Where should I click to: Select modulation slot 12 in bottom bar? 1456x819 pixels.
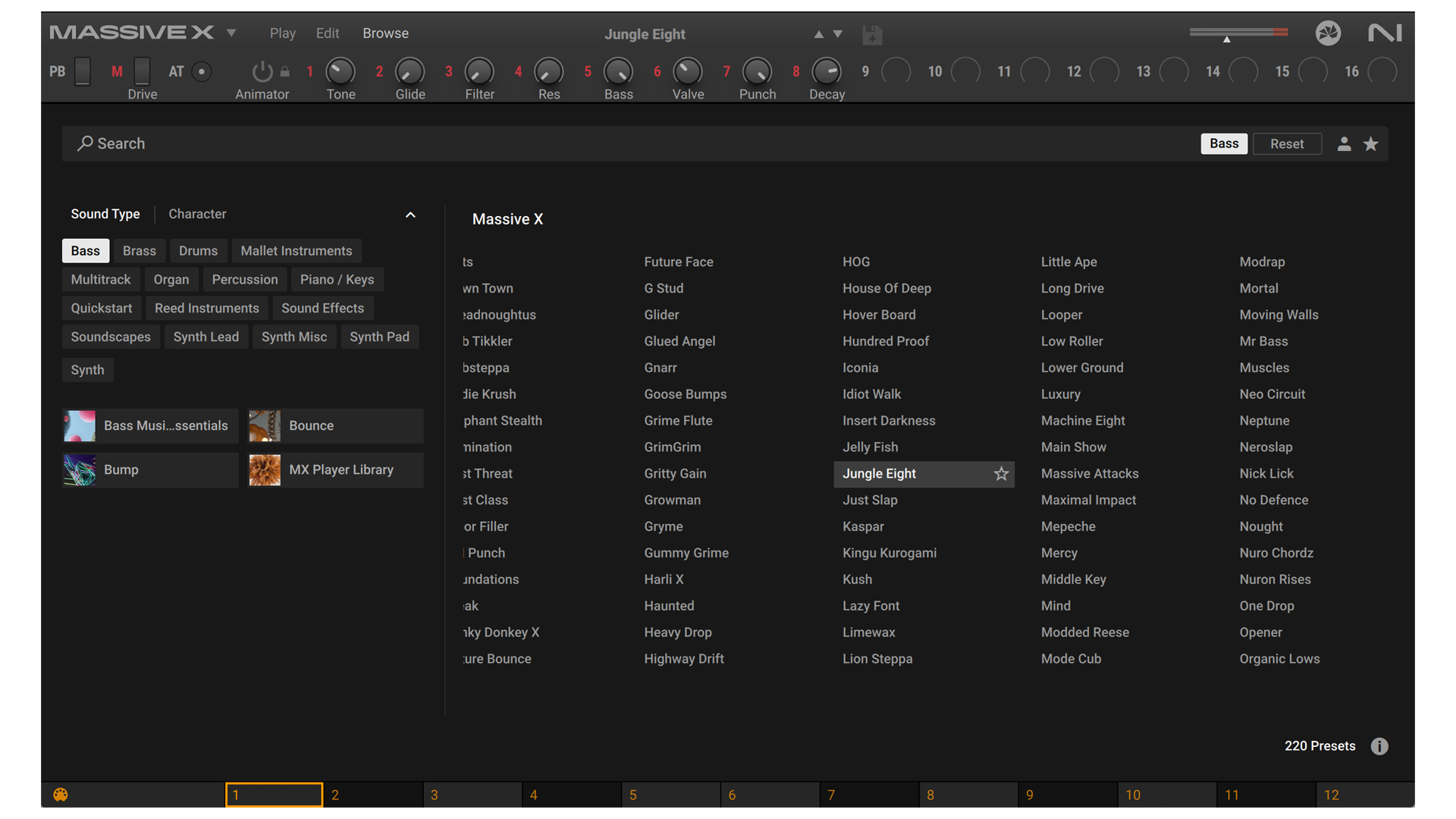click(1365, 795)
